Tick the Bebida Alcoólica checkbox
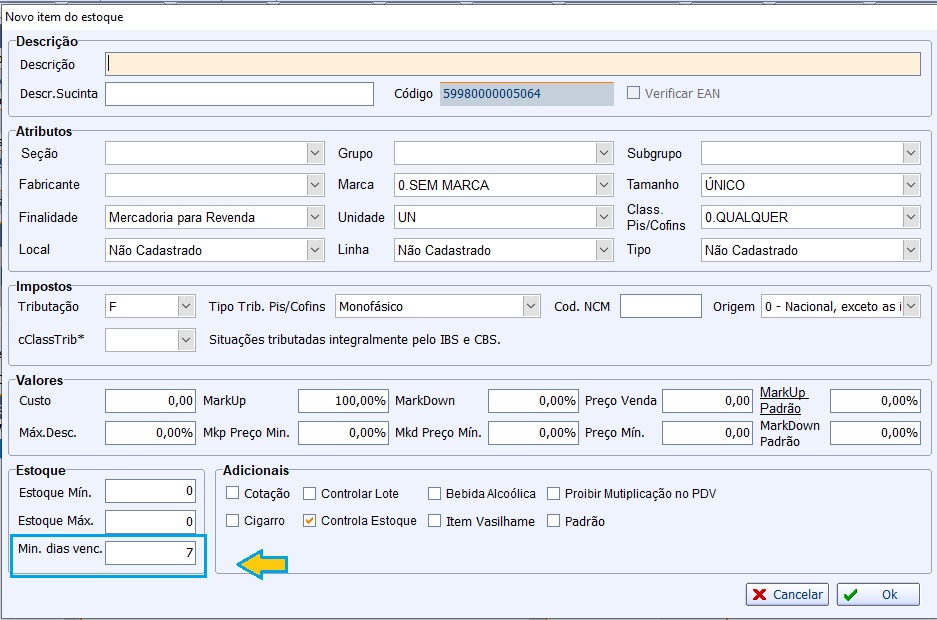Viewport: 937px width, 620px height. click(434, 493)
